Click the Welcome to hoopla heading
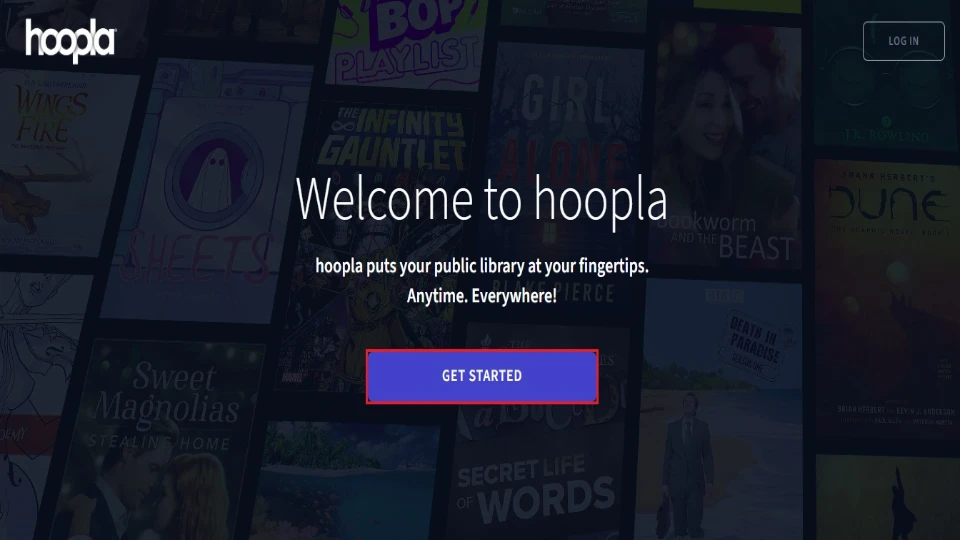Image resolution: width=960 pixels, height=540 pixels. pos(481,198)
